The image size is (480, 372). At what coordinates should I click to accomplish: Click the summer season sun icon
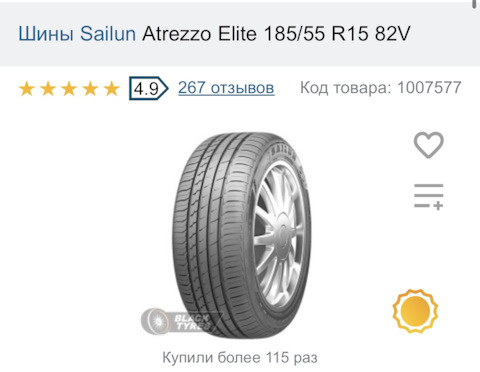pyautogui.click(x=415, y=311)
